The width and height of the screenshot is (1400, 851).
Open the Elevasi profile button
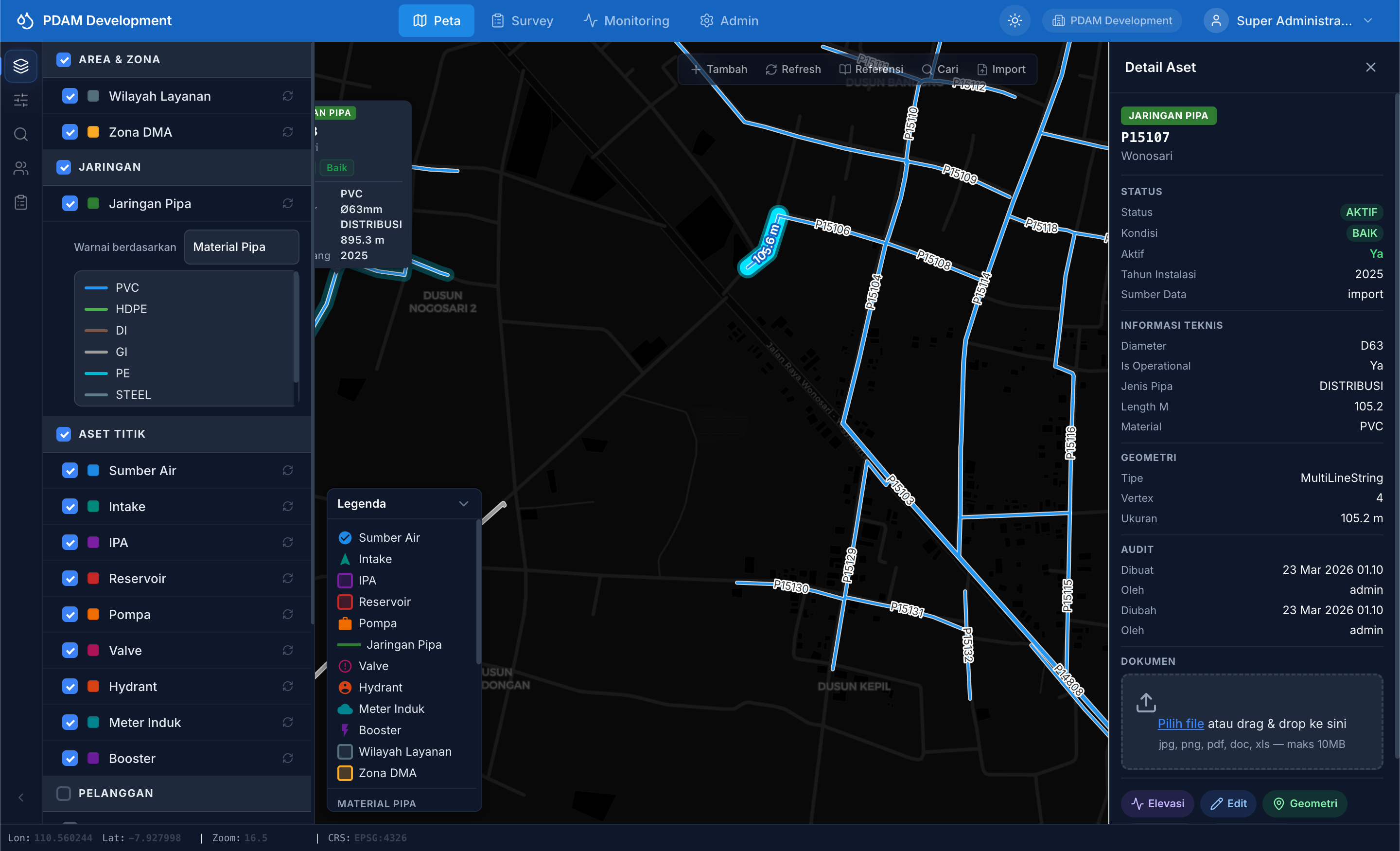click(x=1157, y=803)
